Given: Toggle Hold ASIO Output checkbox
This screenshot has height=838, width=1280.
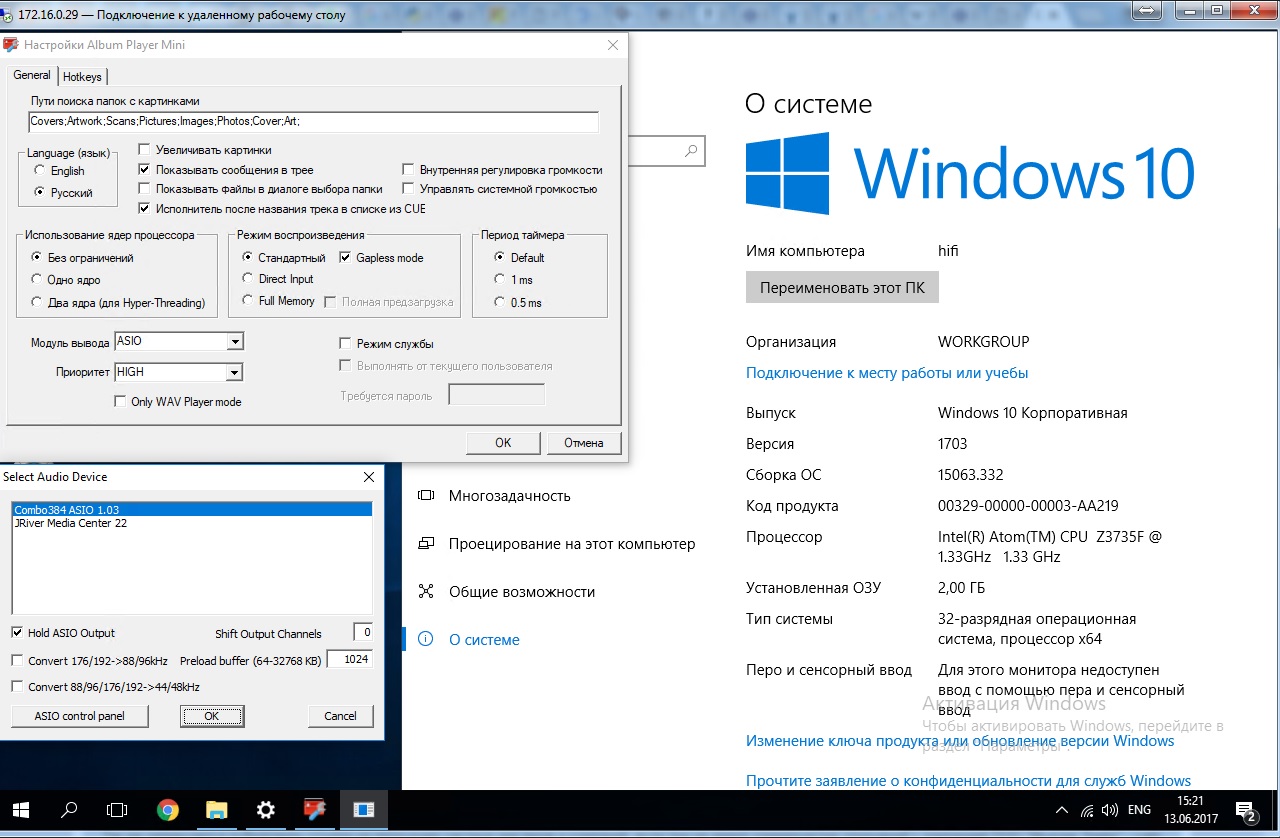Looking at the screenshot, I should click(x=17, y=633).
